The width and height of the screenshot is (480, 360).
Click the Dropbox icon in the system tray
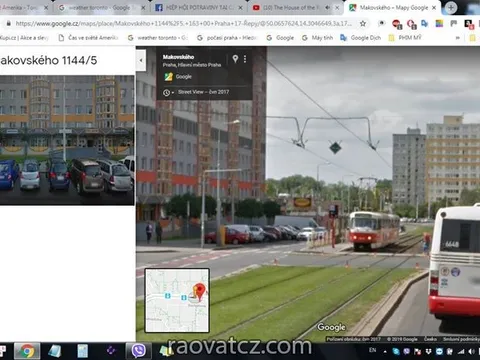429,351
